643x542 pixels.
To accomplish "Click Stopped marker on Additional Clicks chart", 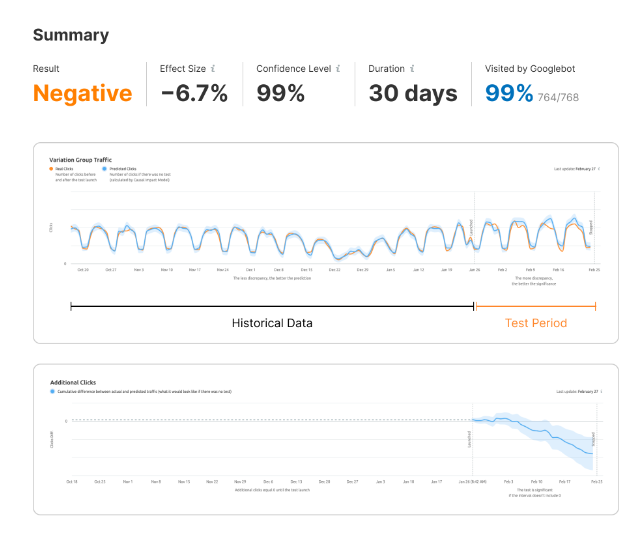I will point(594,439).
